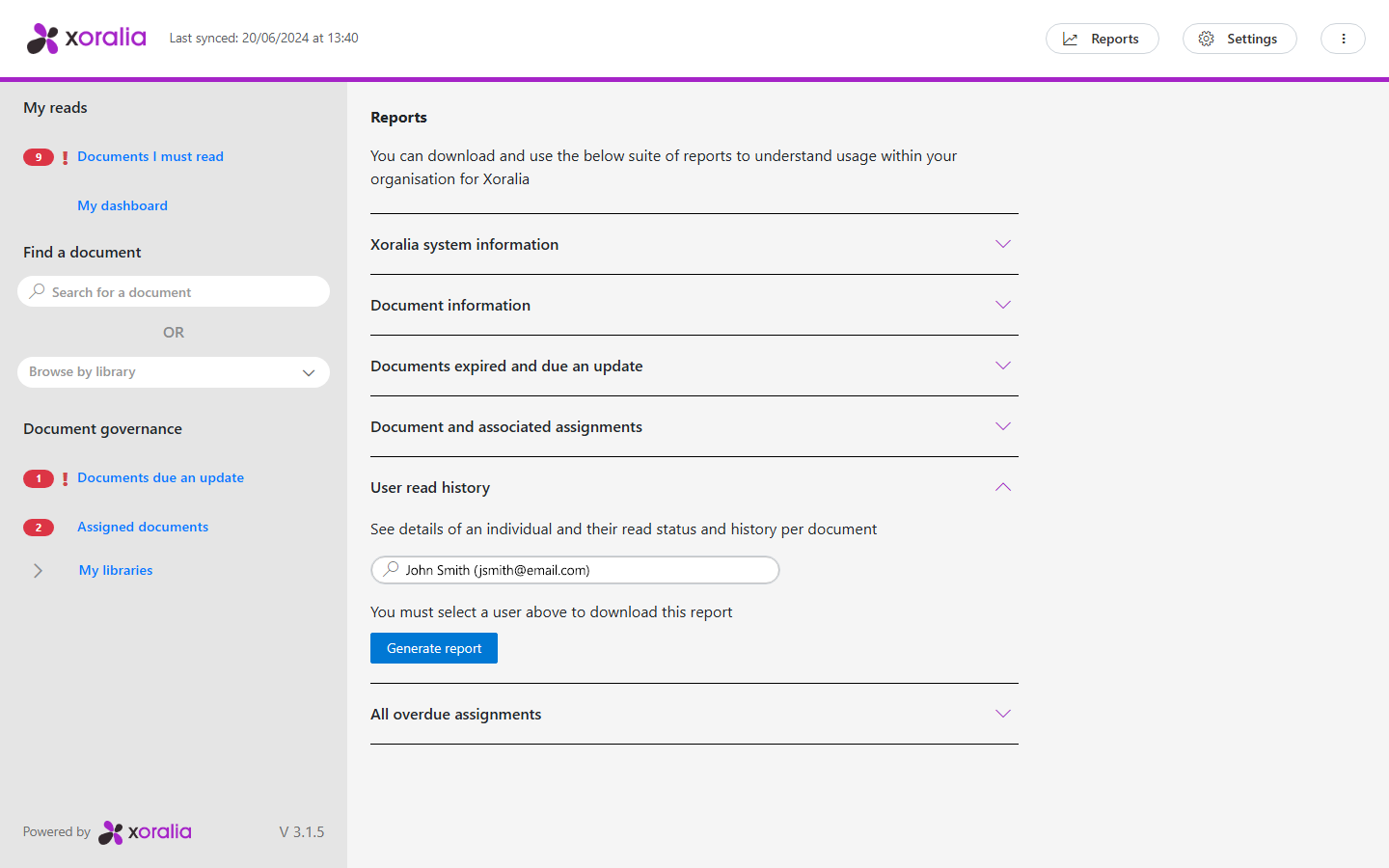
Task: Expand My libraries tree chevron
Action: (x=38, y=571)
